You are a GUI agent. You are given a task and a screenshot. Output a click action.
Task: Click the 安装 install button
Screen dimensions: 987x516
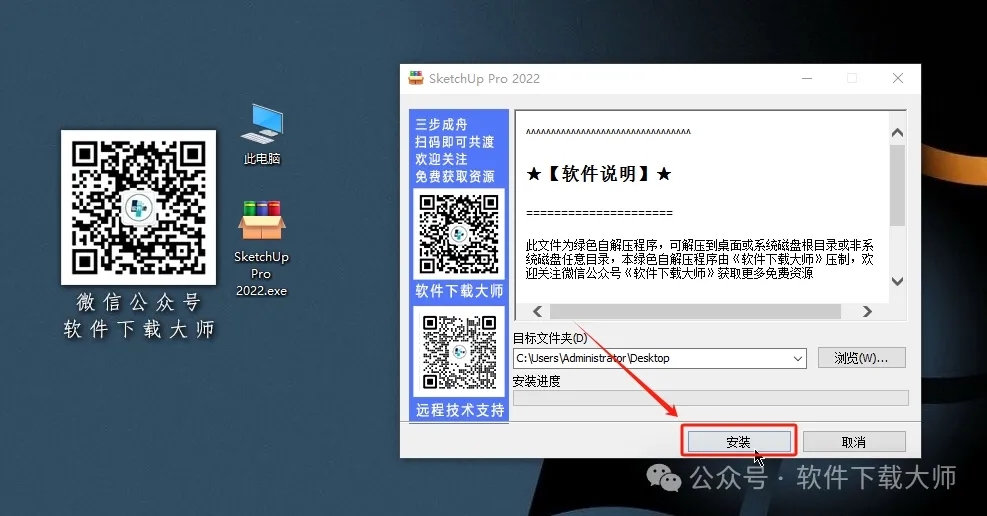tap(739, 442)
